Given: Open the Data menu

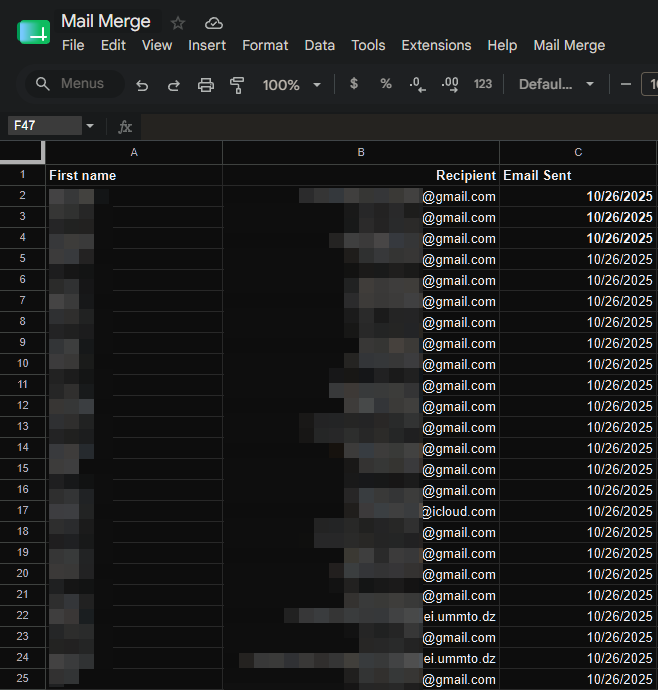Looking at the screenshot, I should tap(320, 45).
